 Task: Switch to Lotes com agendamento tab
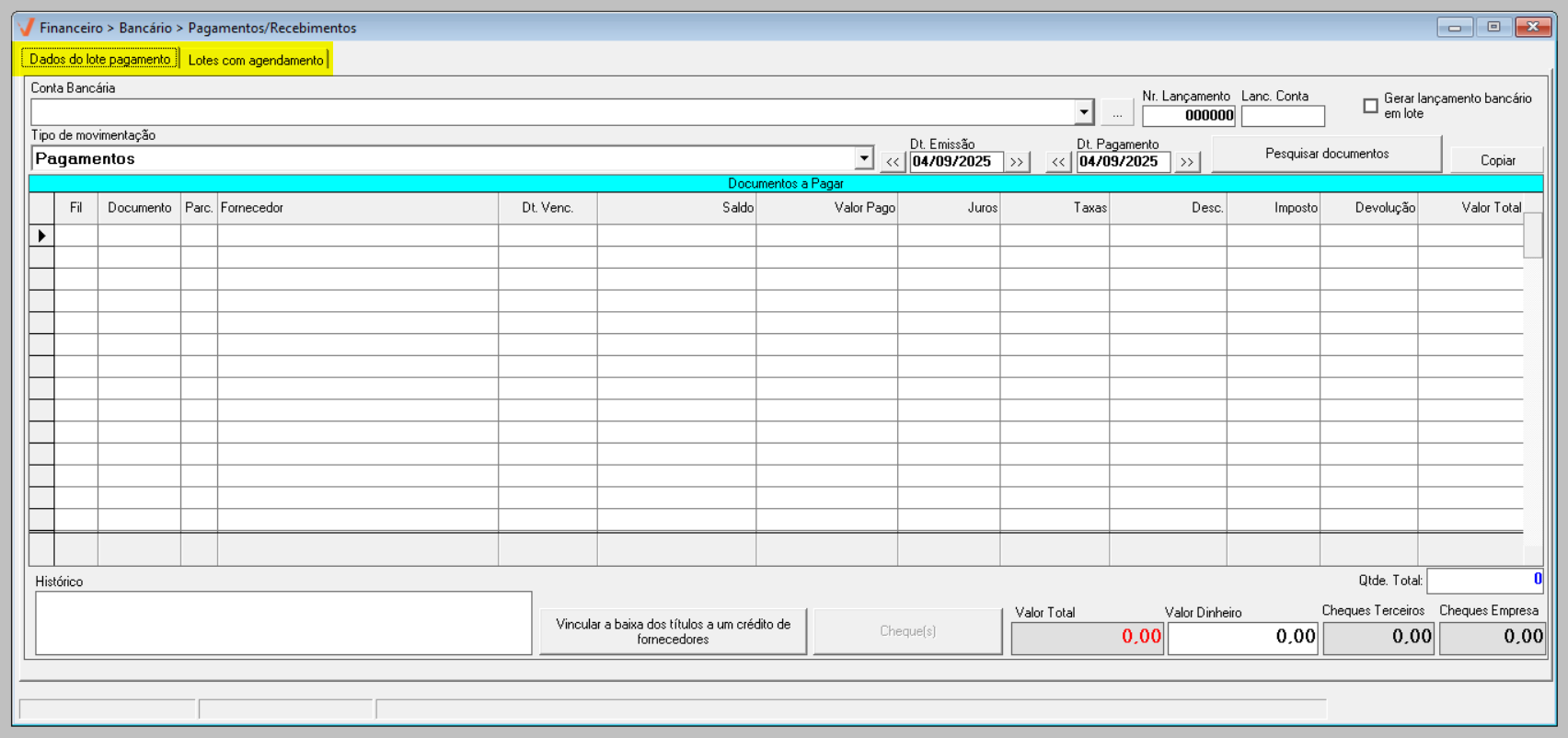click(x=256, y=60)
